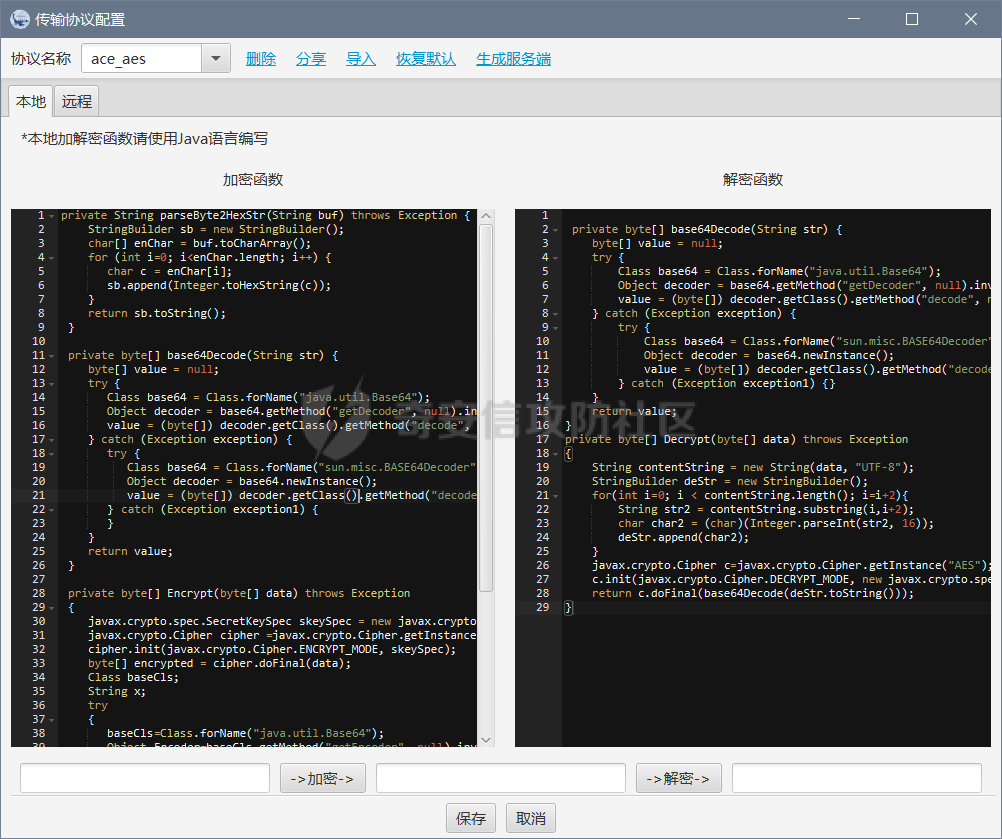
Task: Click the 恢复默认 link
Action: point(426,59)
